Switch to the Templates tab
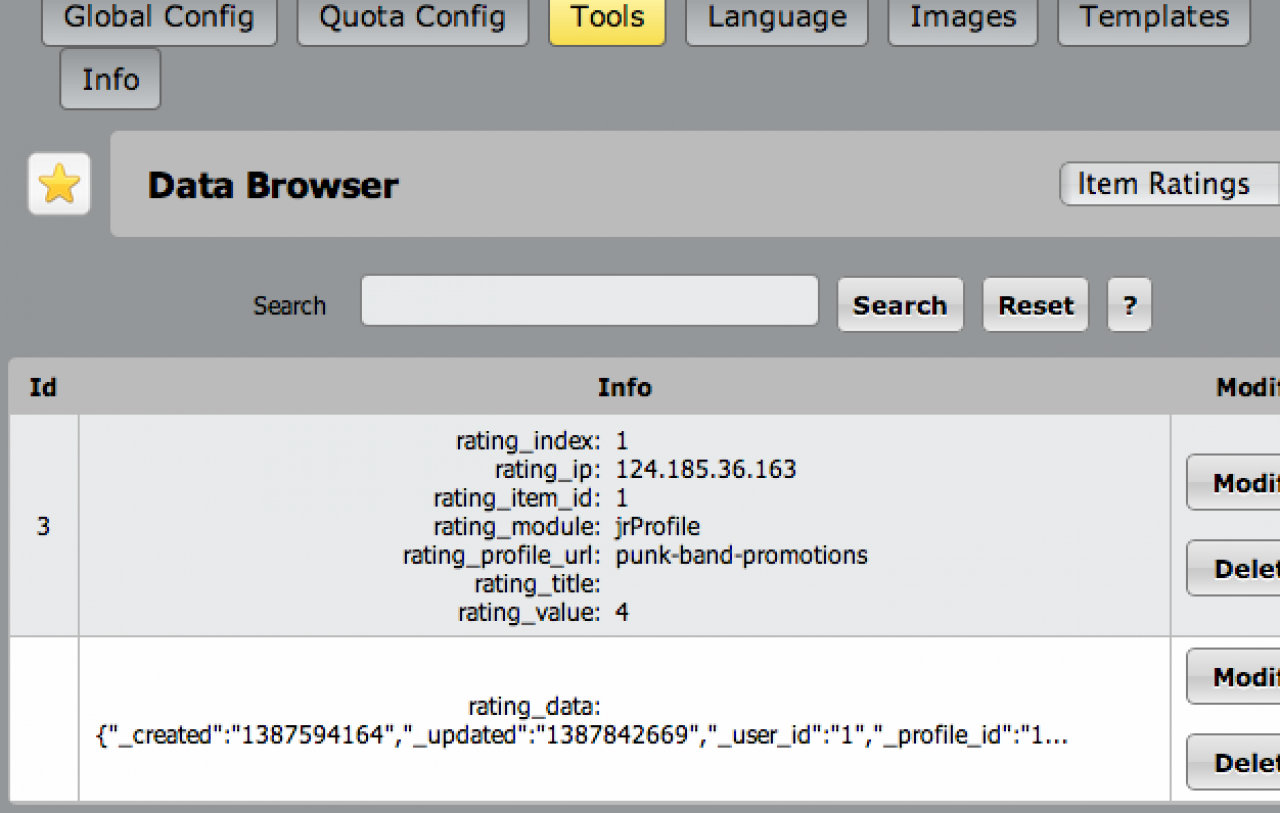Screen dimensions: 1280x813 pos(1153,19)
